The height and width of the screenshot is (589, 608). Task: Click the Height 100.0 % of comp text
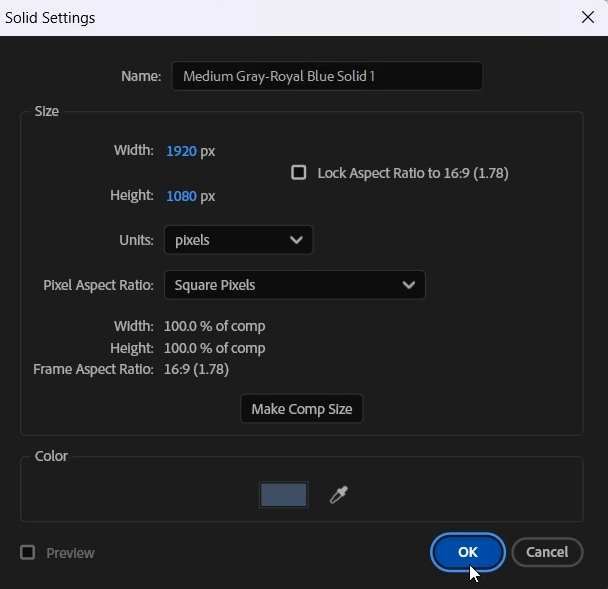point(214,348)
